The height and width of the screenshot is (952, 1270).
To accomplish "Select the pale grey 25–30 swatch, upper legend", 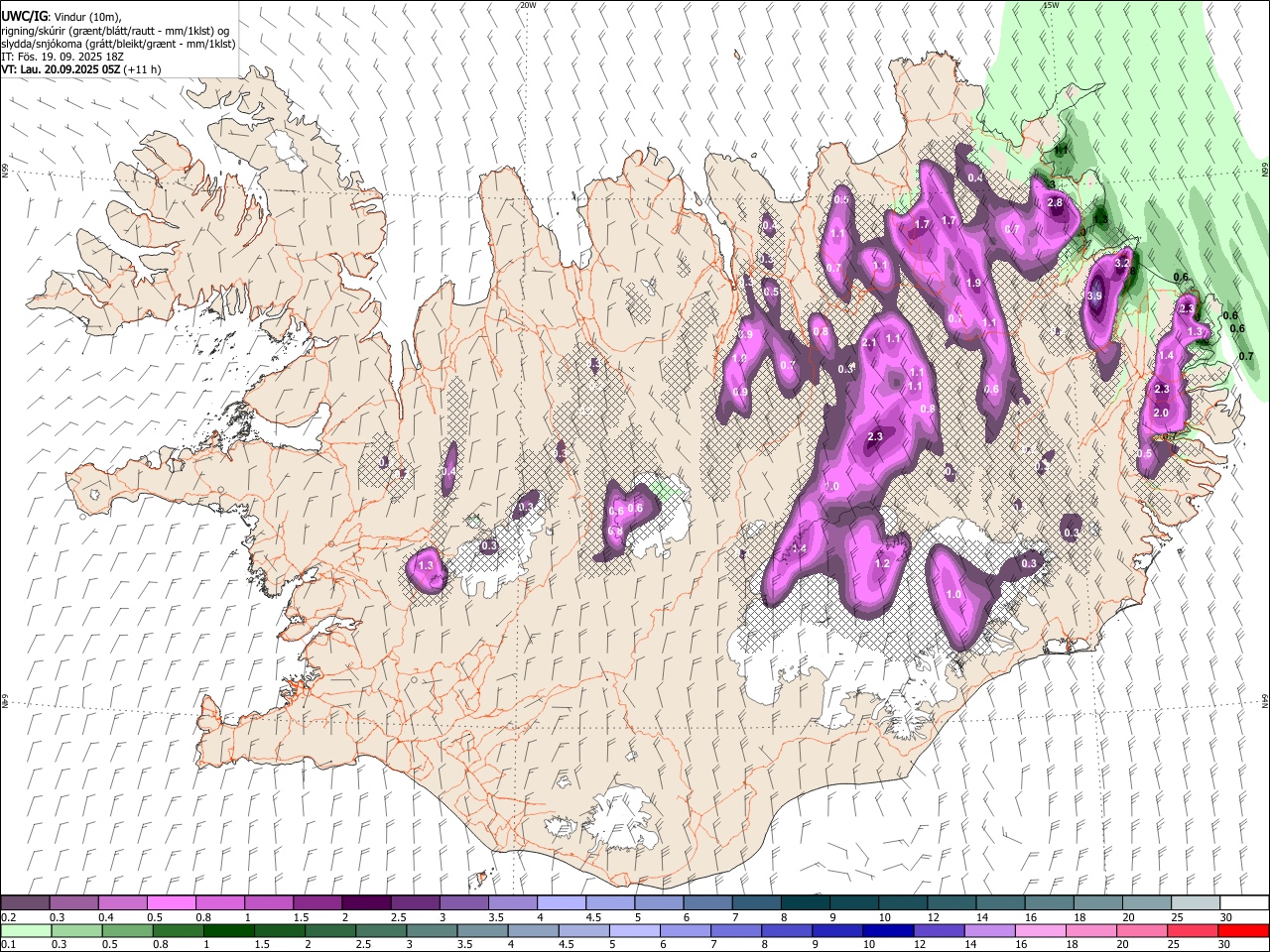I will (x=1195, y=902).
